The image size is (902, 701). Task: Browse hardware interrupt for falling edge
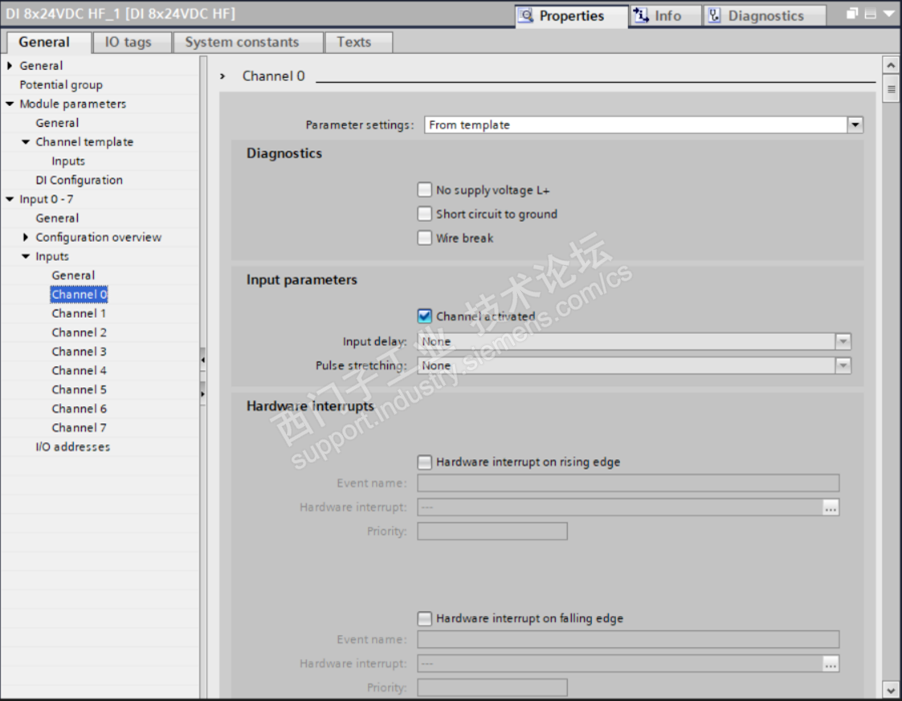830,664
